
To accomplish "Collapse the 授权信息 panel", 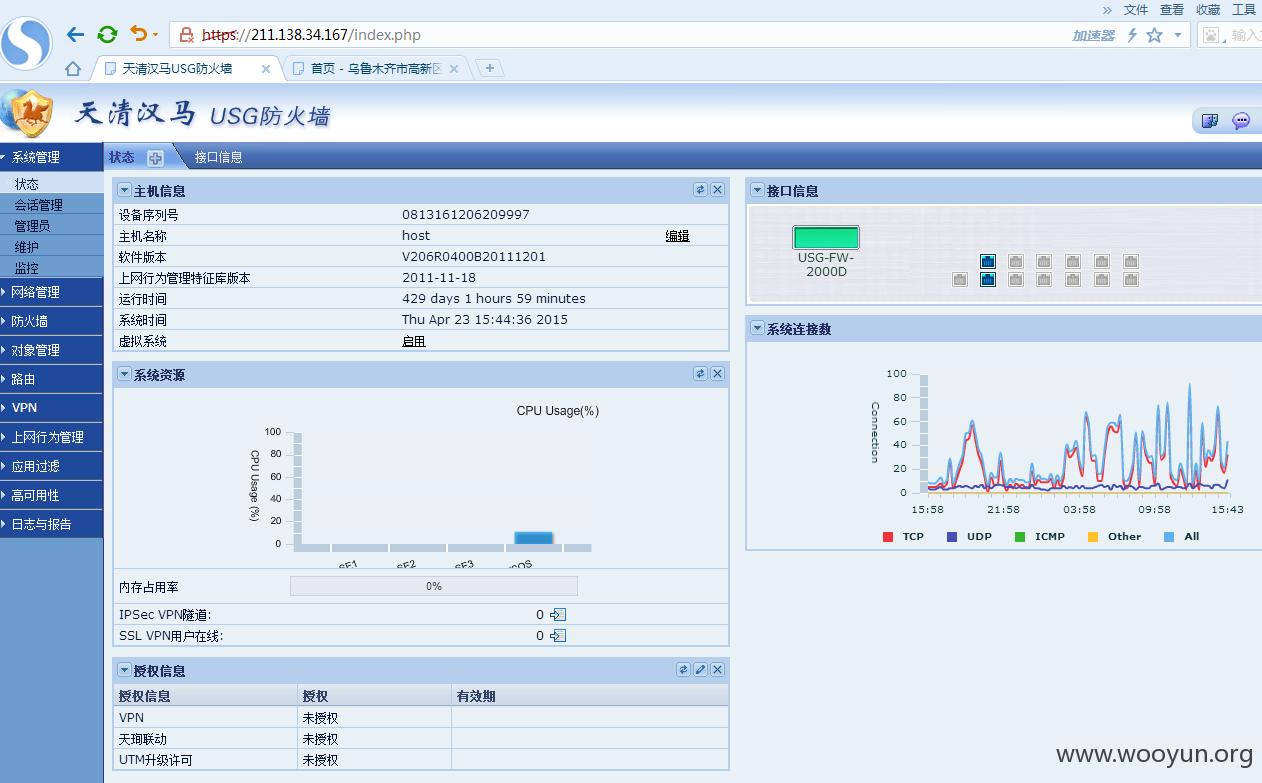I will [124, 670].
